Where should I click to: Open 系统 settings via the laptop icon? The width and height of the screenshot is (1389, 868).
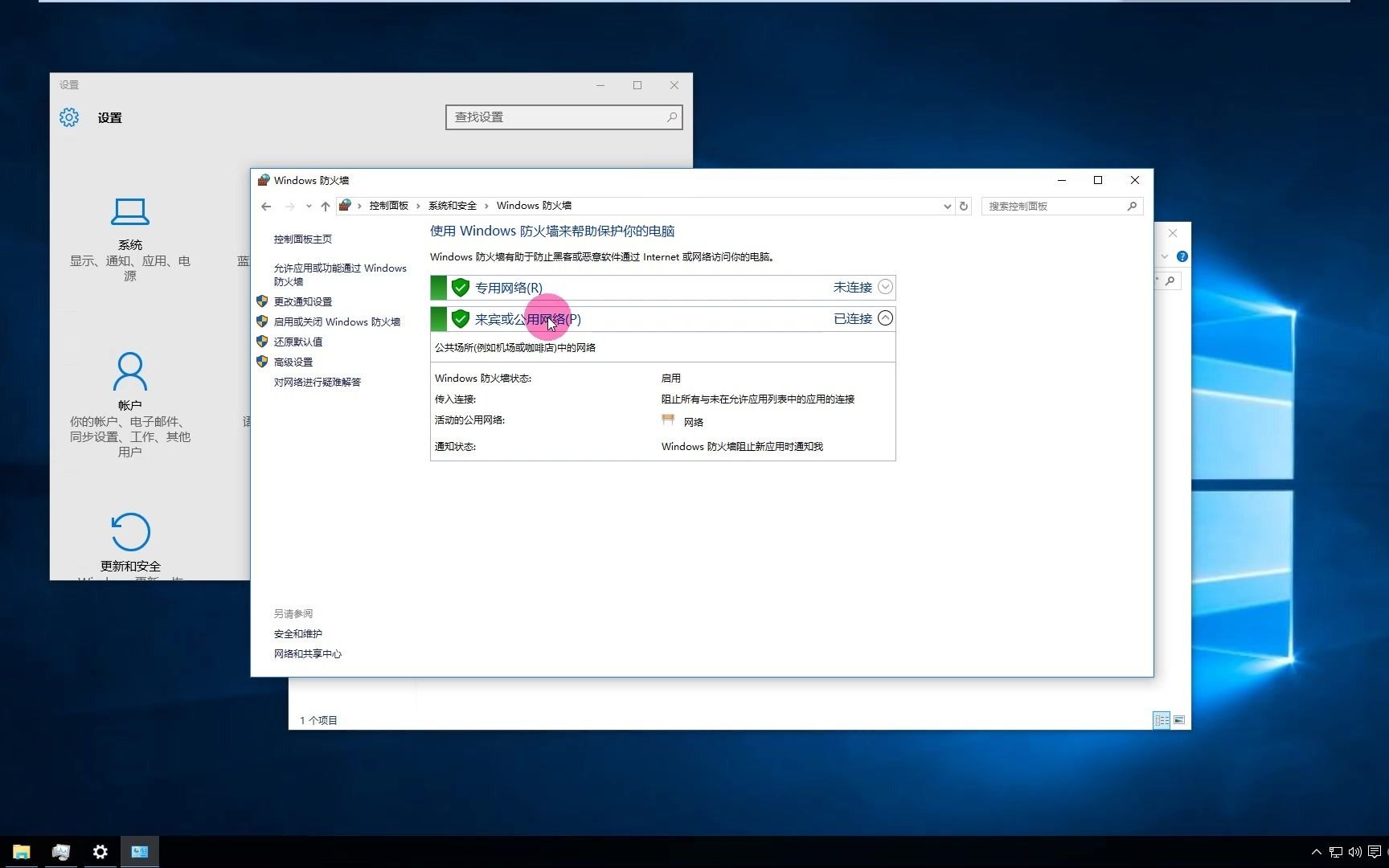(x=129, y=211)
